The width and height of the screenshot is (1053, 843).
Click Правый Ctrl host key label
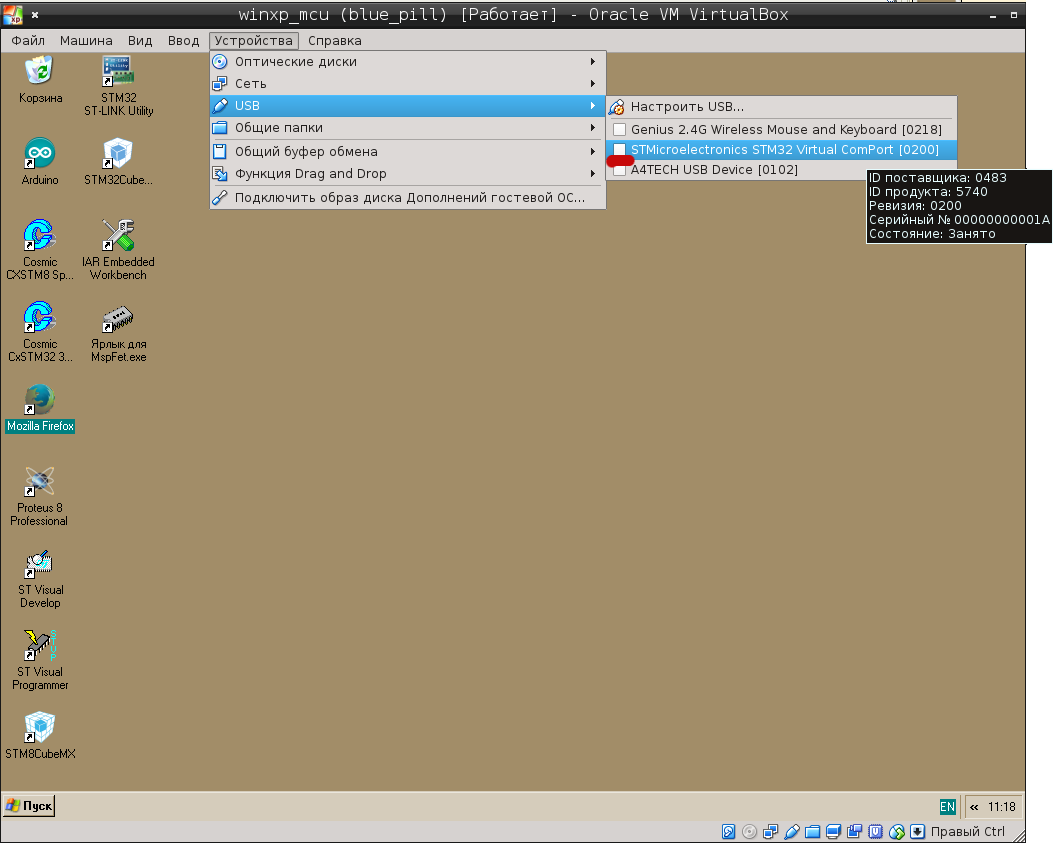pyautogui.click(x=968, y=832)
